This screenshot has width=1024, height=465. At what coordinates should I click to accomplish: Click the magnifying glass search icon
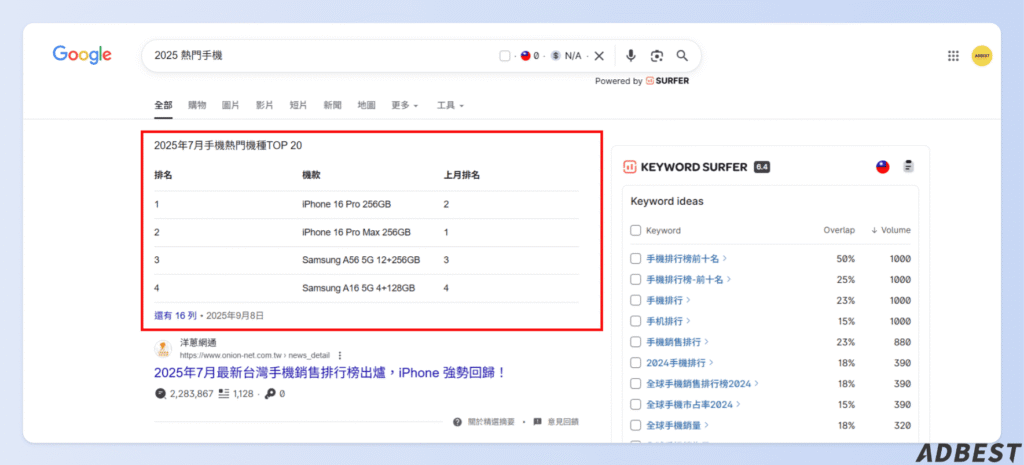(682, 56)
